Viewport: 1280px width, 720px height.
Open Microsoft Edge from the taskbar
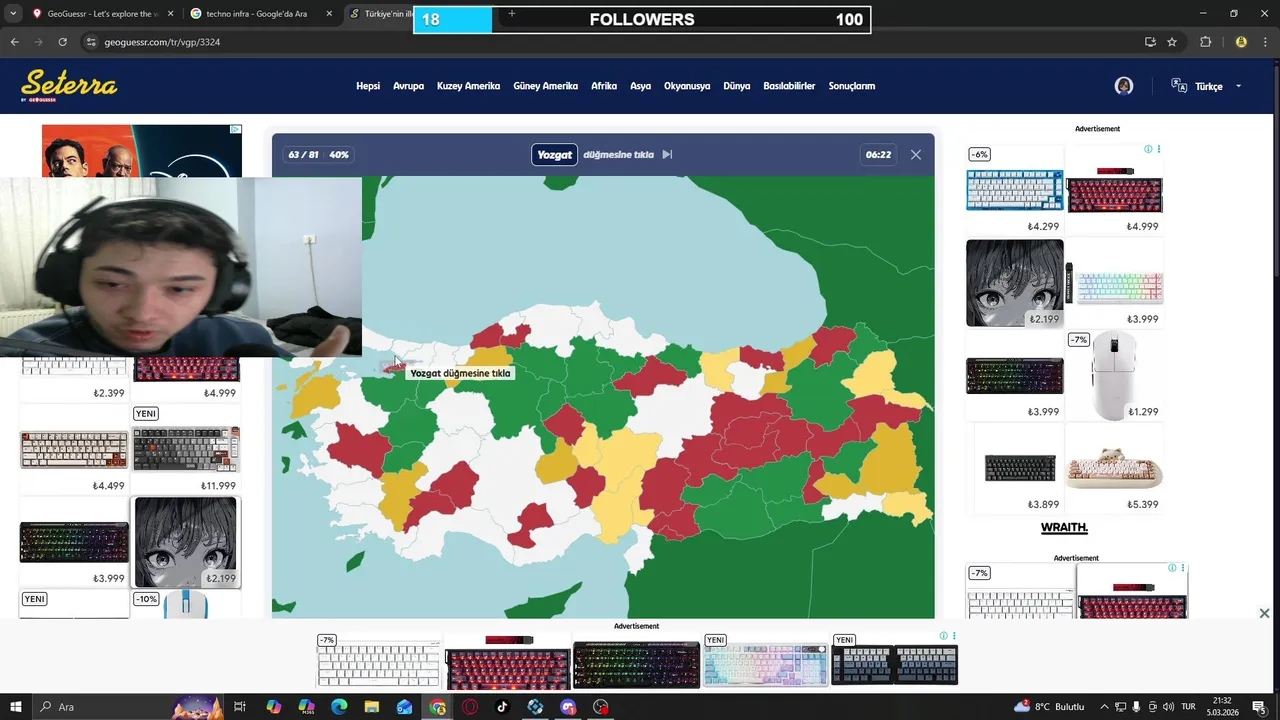(x=339, y=707)
